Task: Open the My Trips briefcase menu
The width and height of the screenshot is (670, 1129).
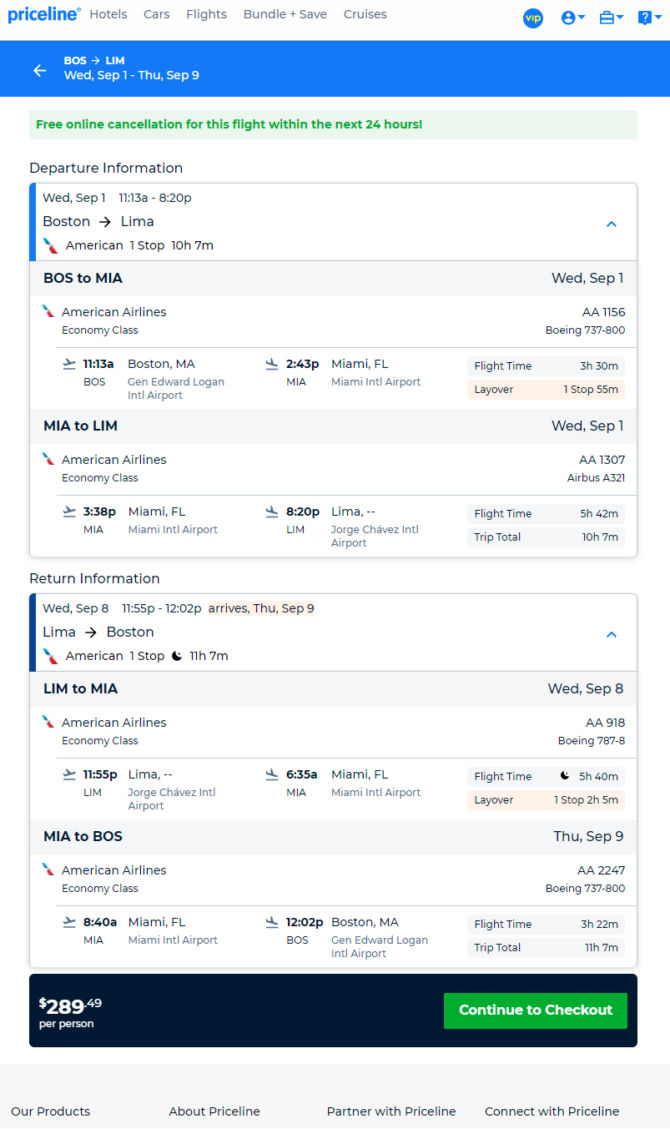Action: coord(611,18)
